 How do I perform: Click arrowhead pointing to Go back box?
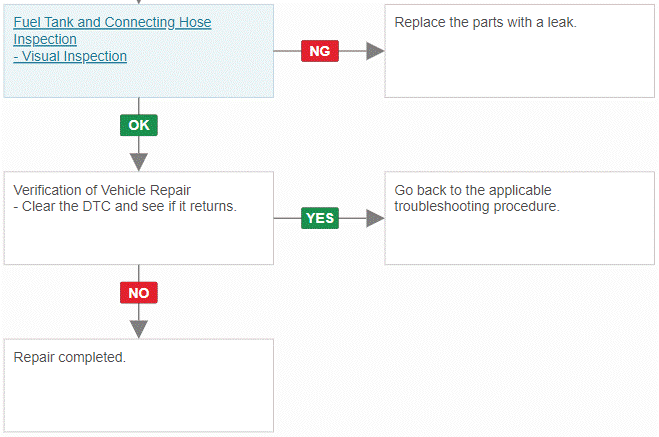pos(375,218)
